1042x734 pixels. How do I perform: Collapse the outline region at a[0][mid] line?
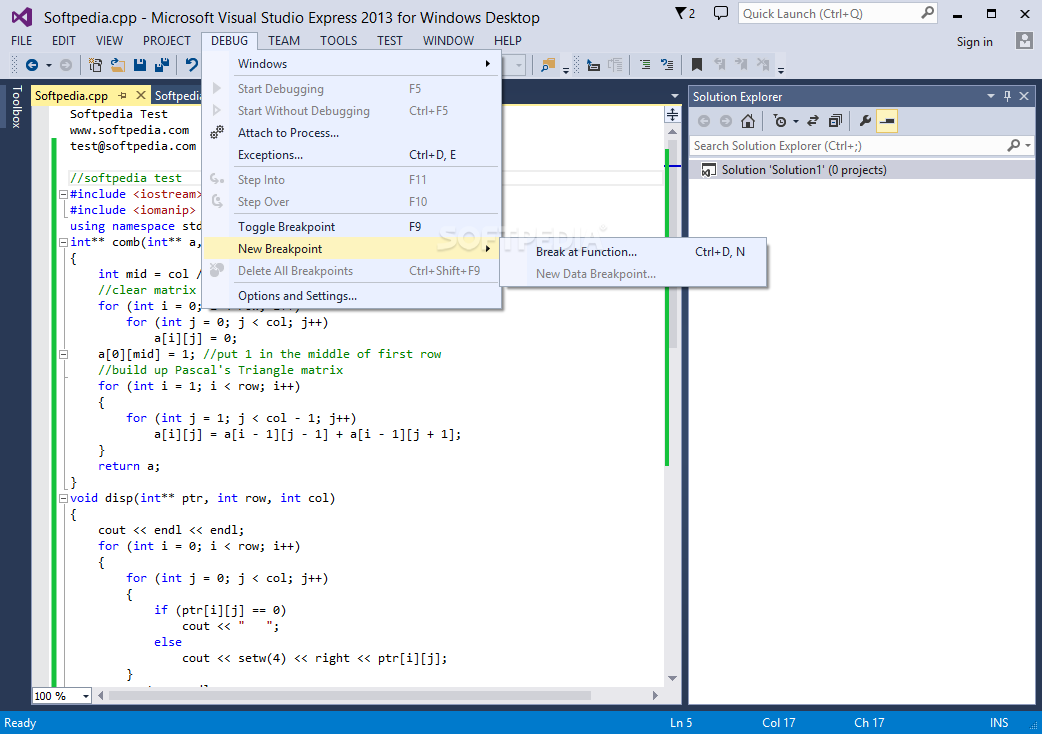[x=63, y=355]
